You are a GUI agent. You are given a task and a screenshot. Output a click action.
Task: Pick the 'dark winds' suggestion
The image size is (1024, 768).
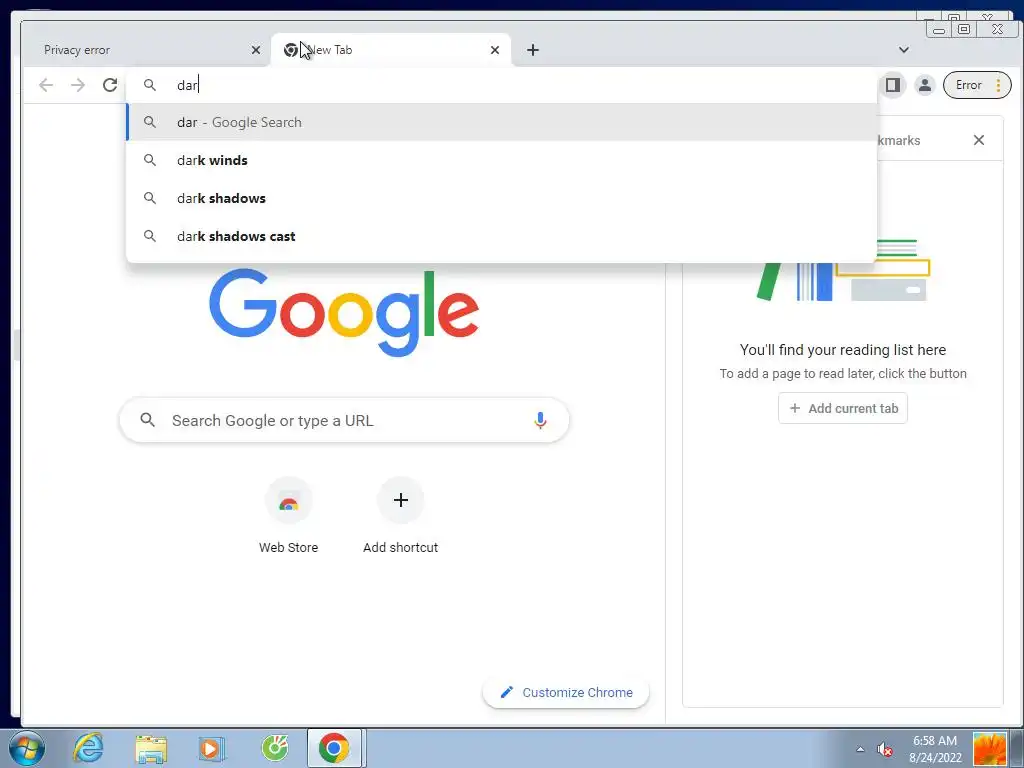pos(502,160)
